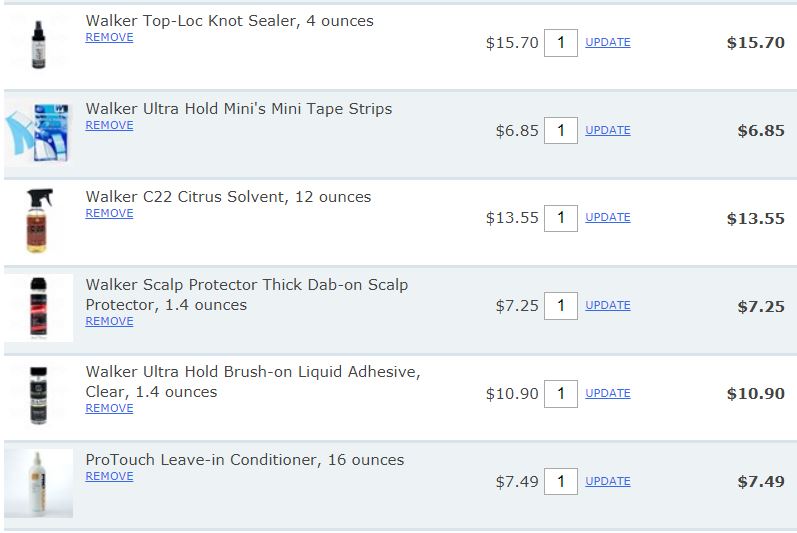Focus the C22 Citrus Solvent quantity field
Screen dimensions: 797x533
561,217
